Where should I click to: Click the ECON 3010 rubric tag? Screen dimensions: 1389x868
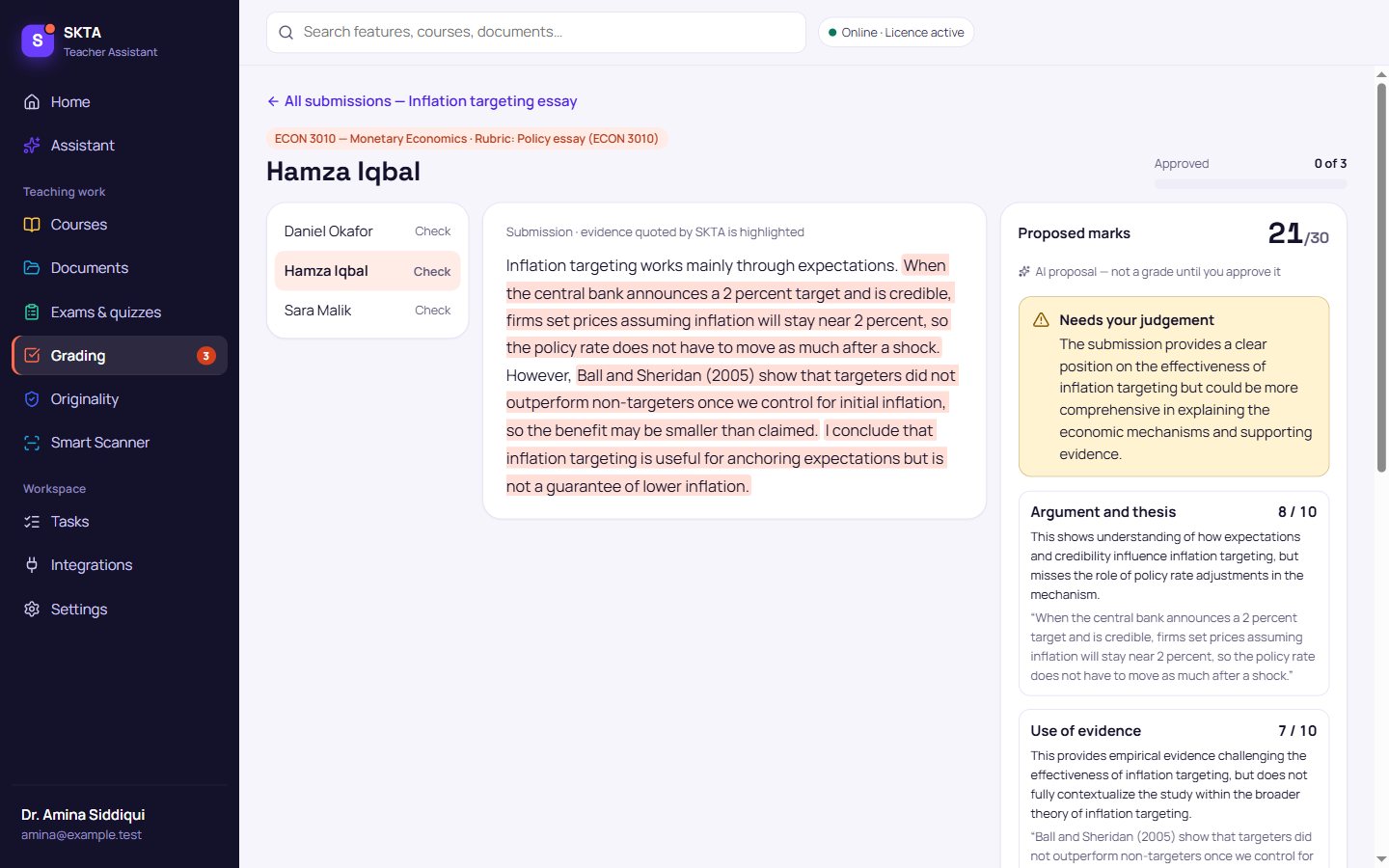click(467, 139)
